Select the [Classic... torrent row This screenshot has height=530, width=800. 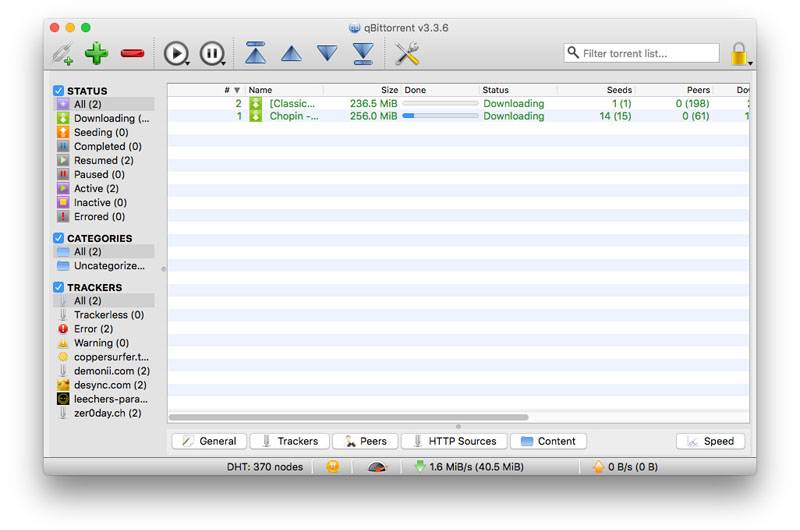[458, 104]
